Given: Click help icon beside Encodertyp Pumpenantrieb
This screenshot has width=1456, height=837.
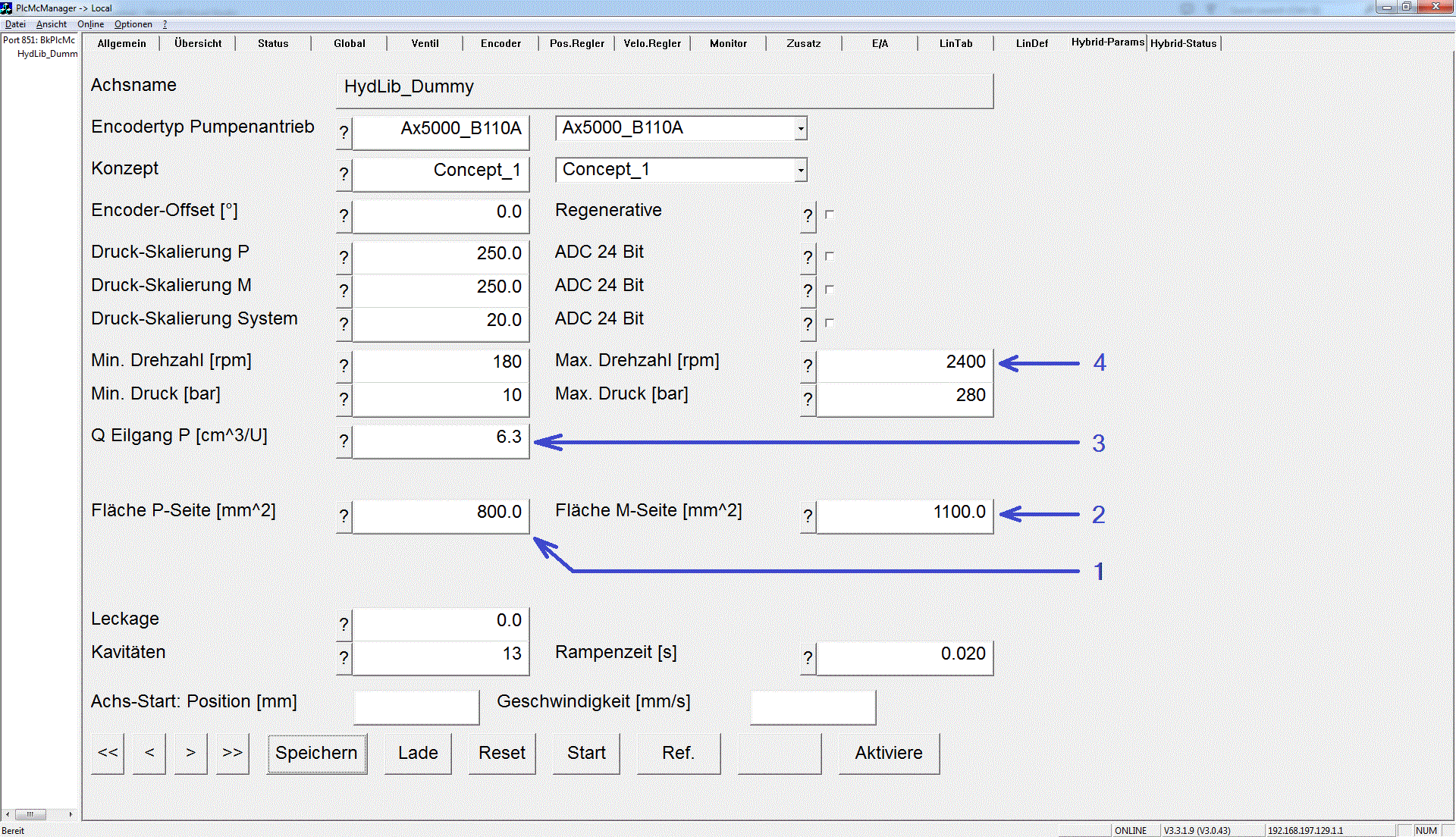Looking at the screenshot, I should tap(344, 132).
